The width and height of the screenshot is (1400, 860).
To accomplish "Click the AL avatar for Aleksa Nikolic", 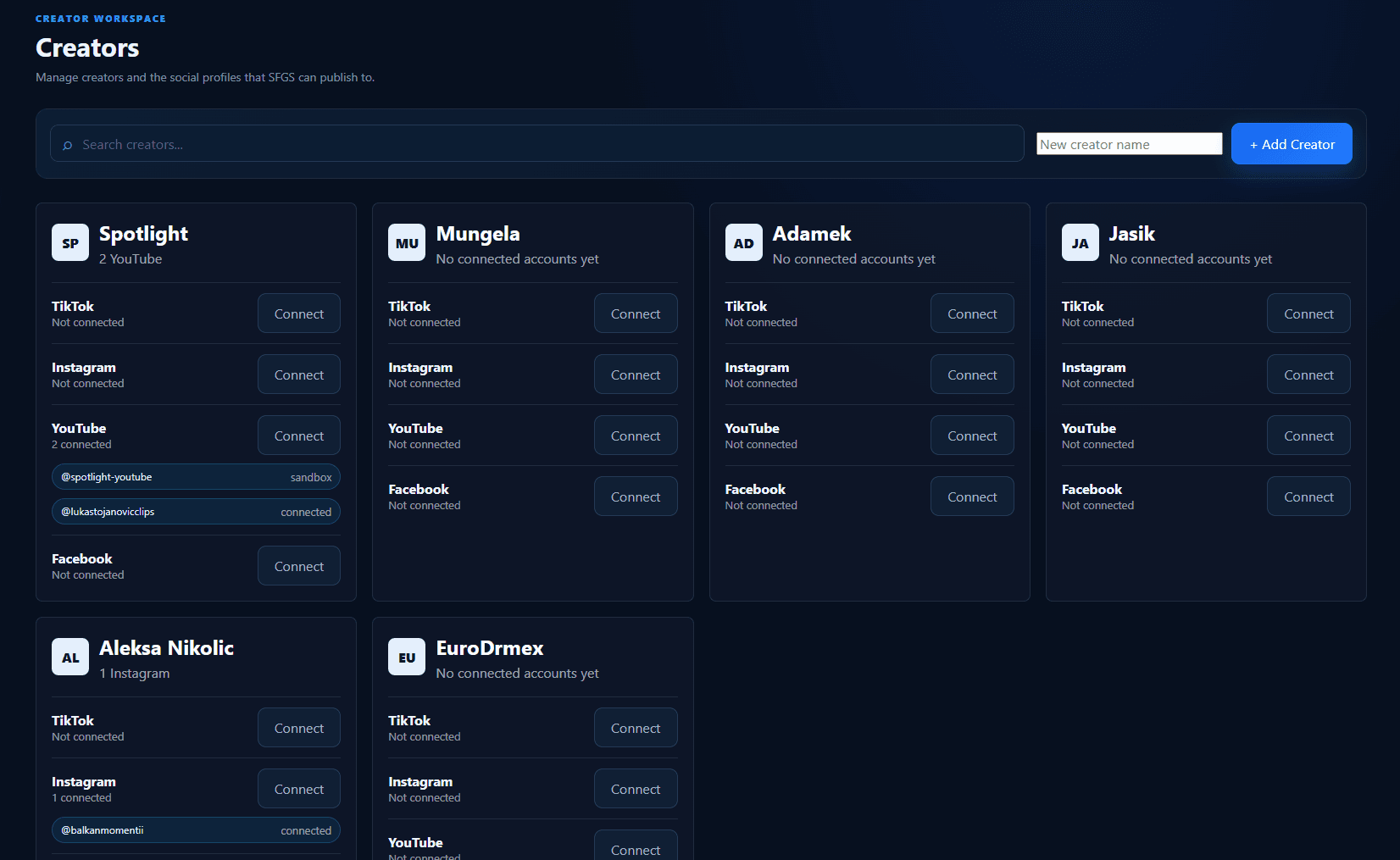I will pyautogui.click(x=70, y=657).
